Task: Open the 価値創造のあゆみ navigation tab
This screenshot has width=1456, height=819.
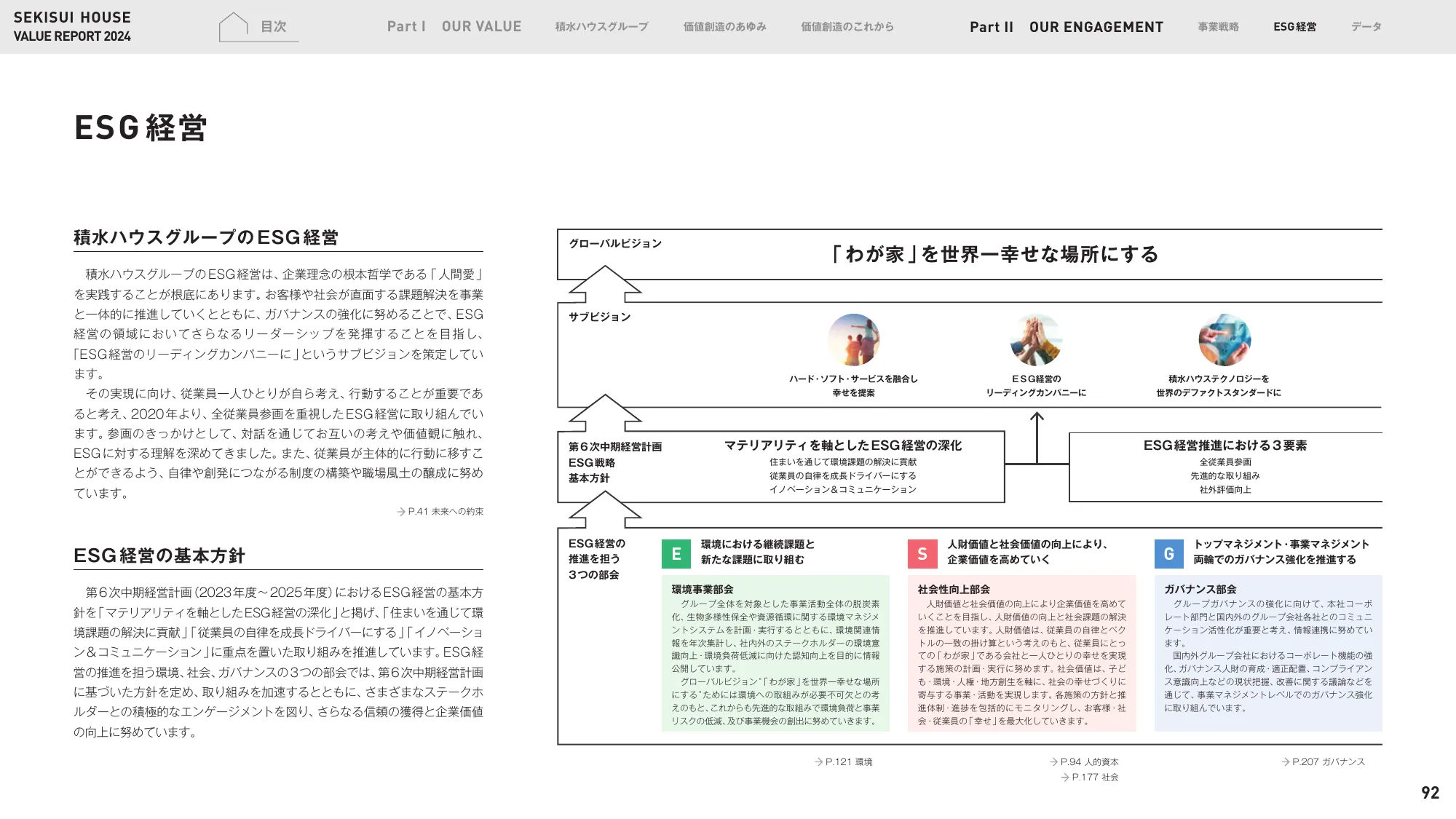Action: click(724, 26)
